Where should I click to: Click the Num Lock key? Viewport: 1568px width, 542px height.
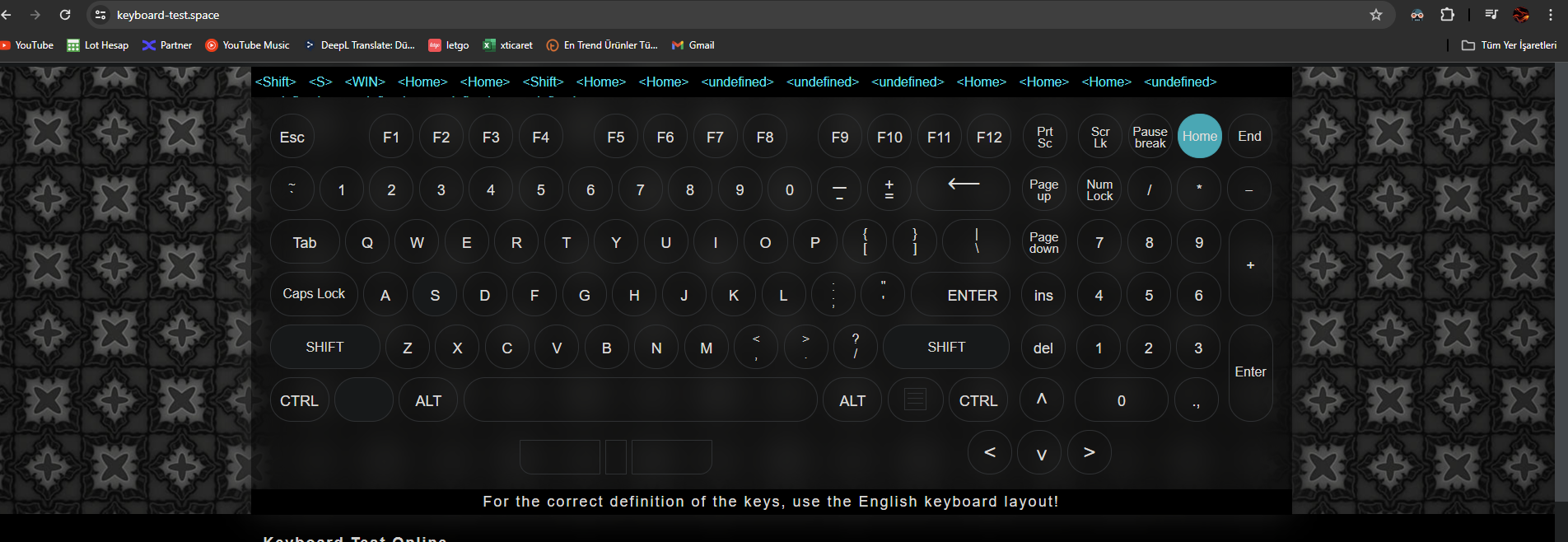point(1099,189)
